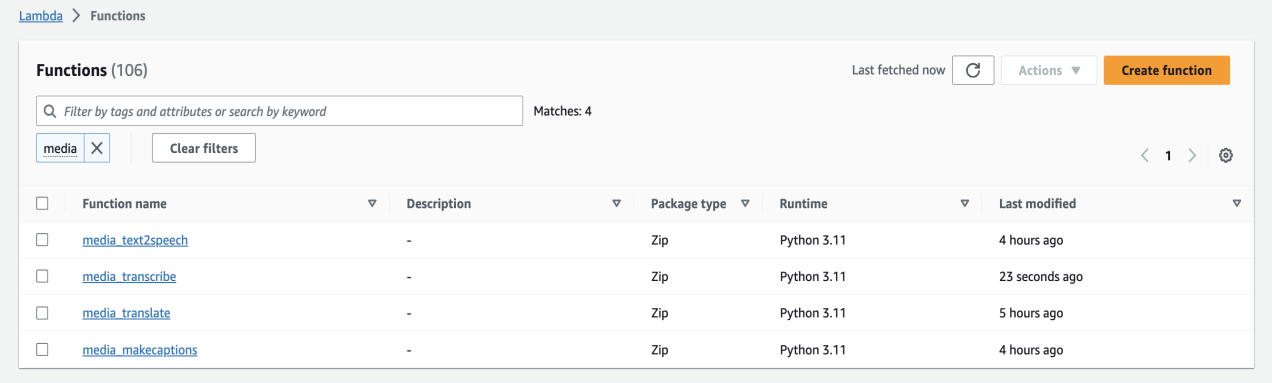Remove the media filter tag
This screenshot has width=1272, height=383.
pyautogui.click(x=96, y=148)
